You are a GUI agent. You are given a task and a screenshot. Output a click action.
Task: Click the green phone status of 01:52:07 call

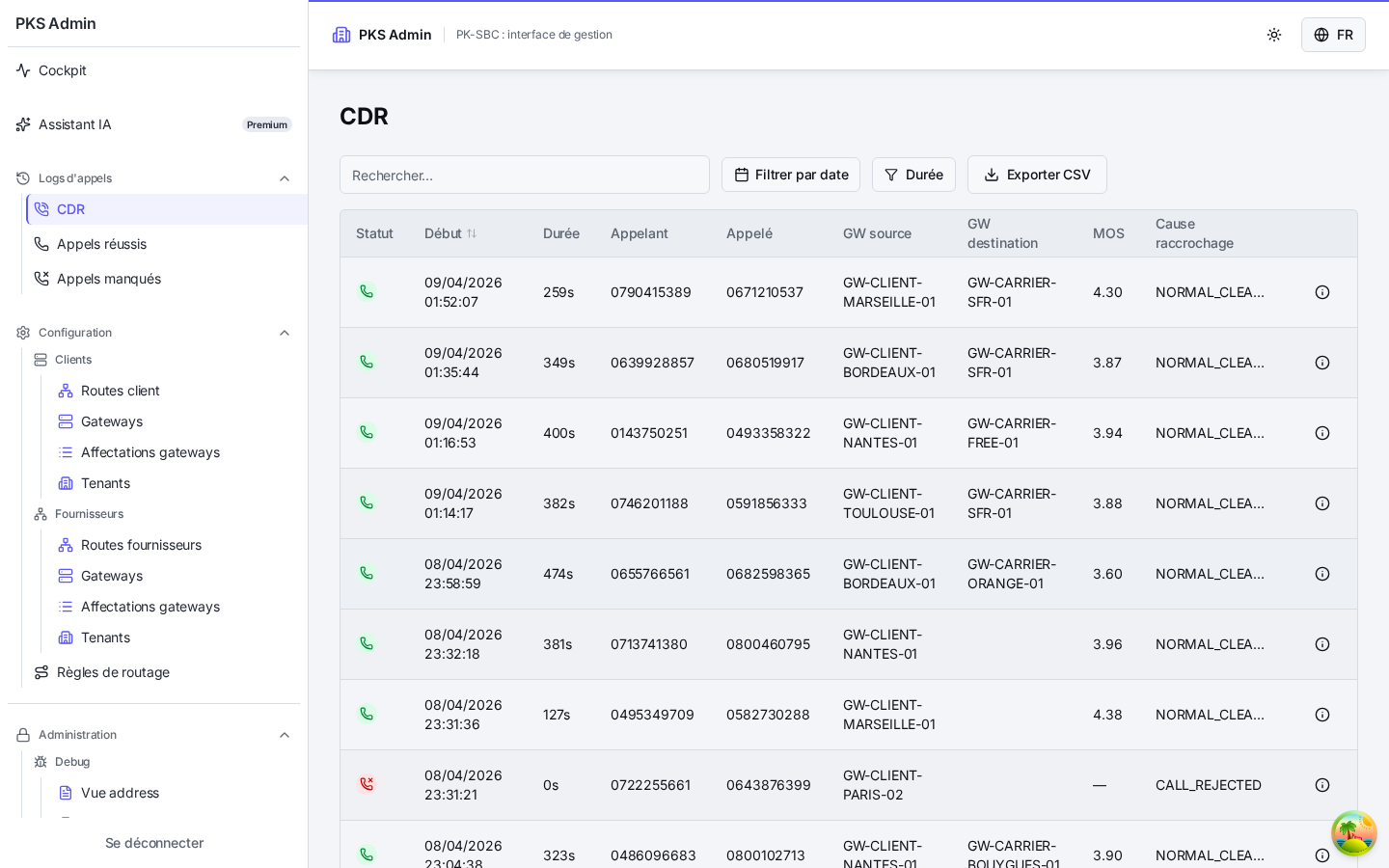[x=367, y=291]
